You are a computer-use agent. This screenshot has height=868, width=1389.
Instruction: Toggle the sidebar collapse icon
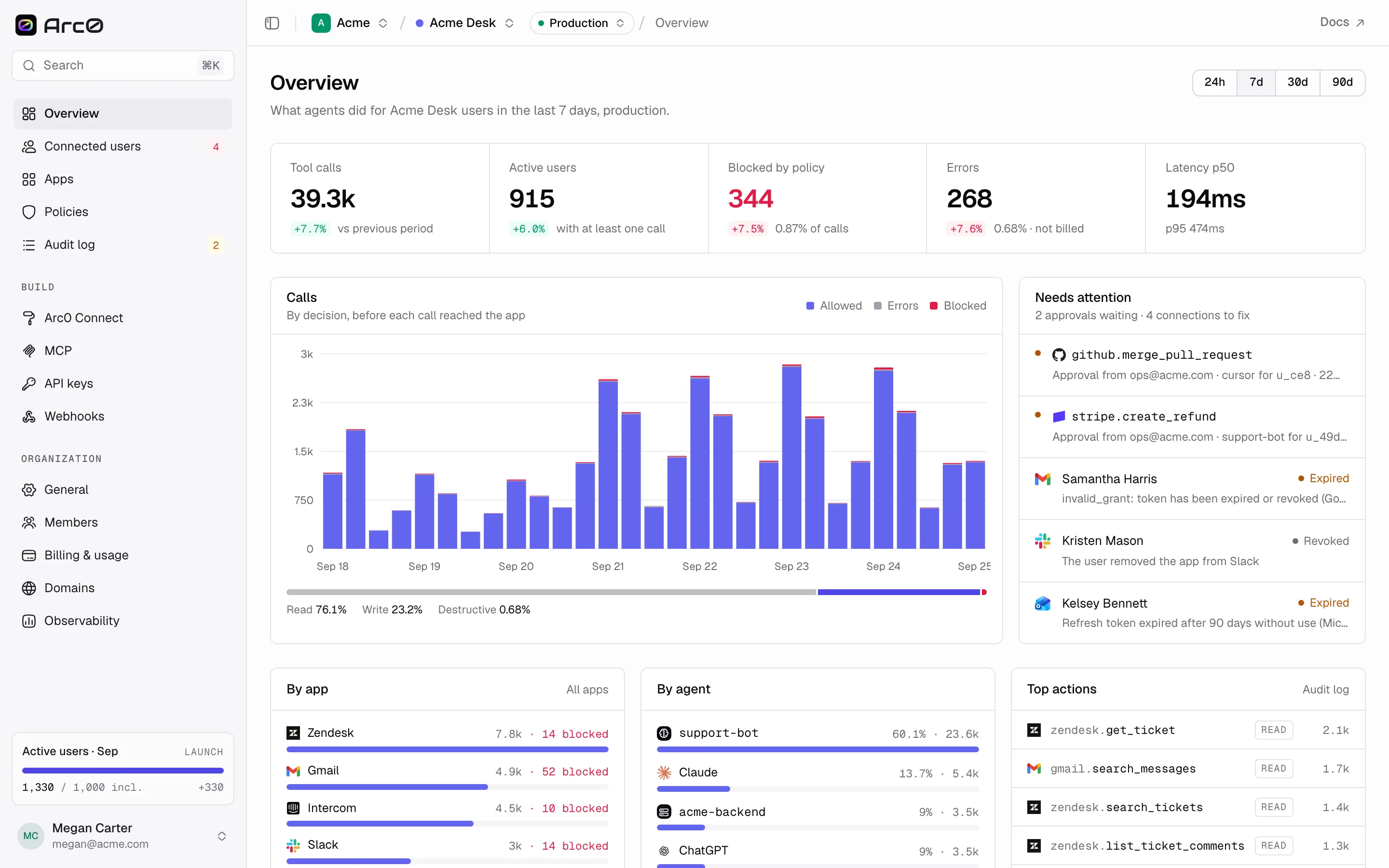coord(272,23)
